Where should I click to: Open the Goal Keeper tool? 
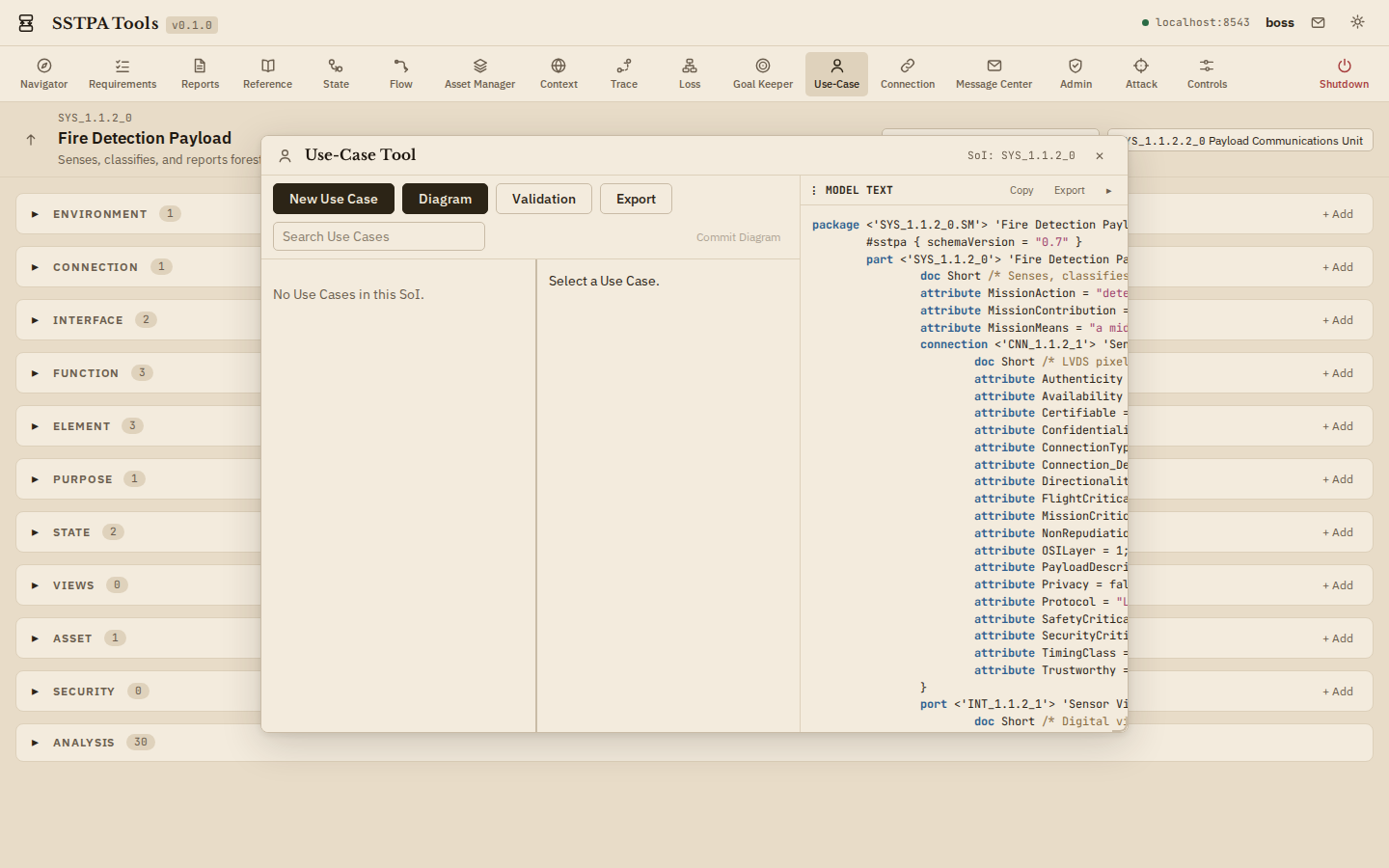763,74
